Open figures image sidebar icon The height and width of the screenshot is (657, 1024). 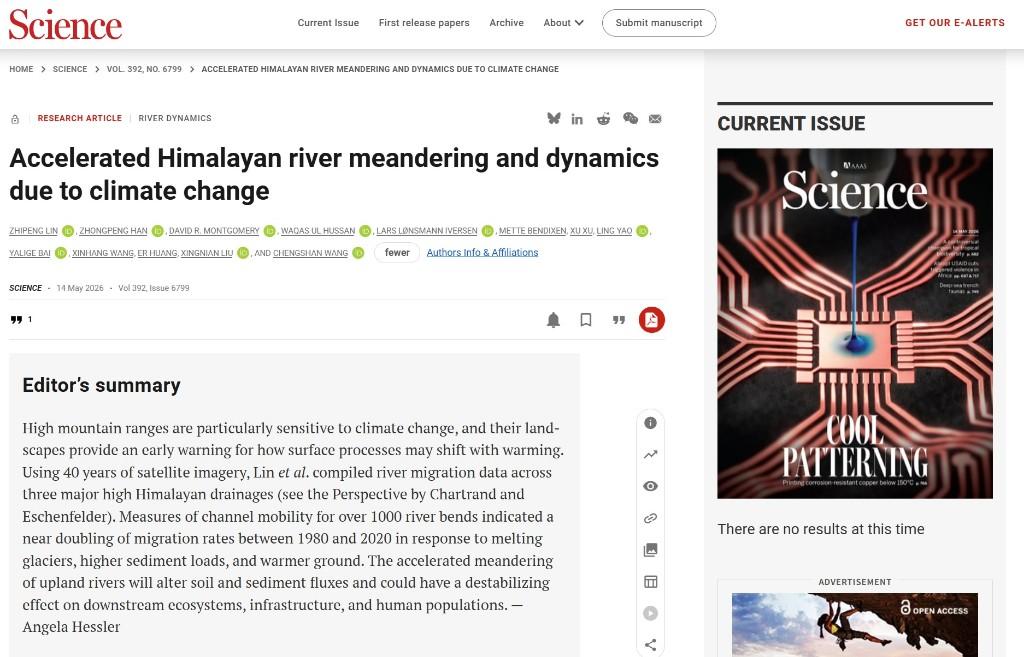point(650,550)
